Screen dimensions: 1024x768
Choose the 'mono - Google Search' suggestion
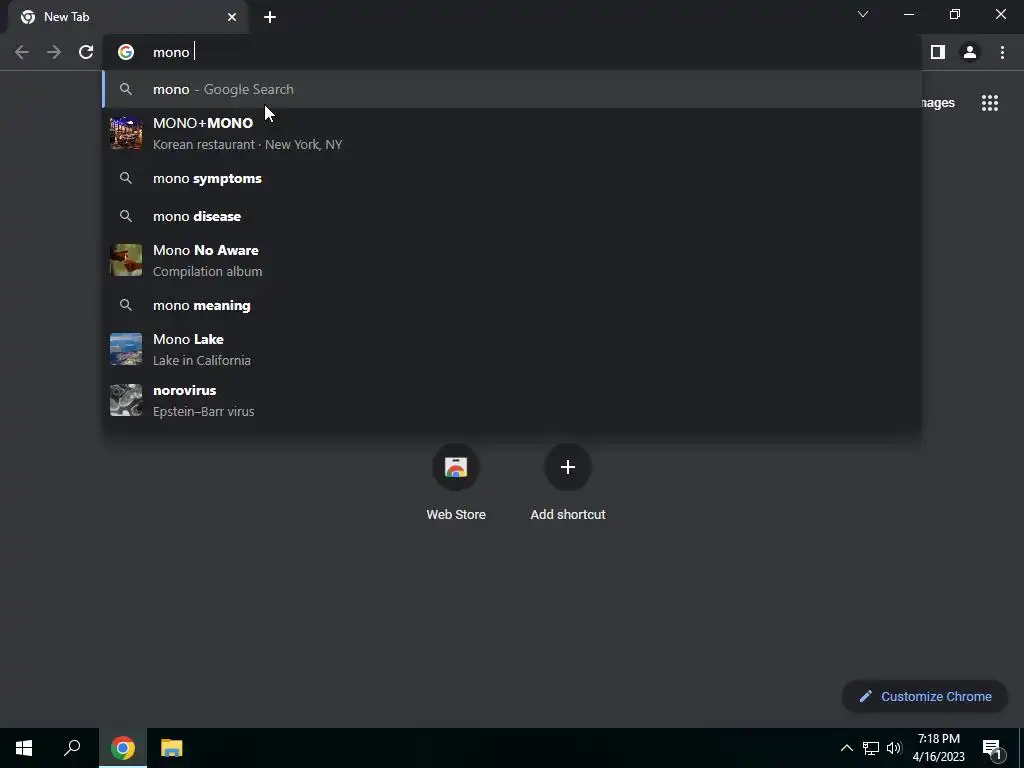coord(512,89)
